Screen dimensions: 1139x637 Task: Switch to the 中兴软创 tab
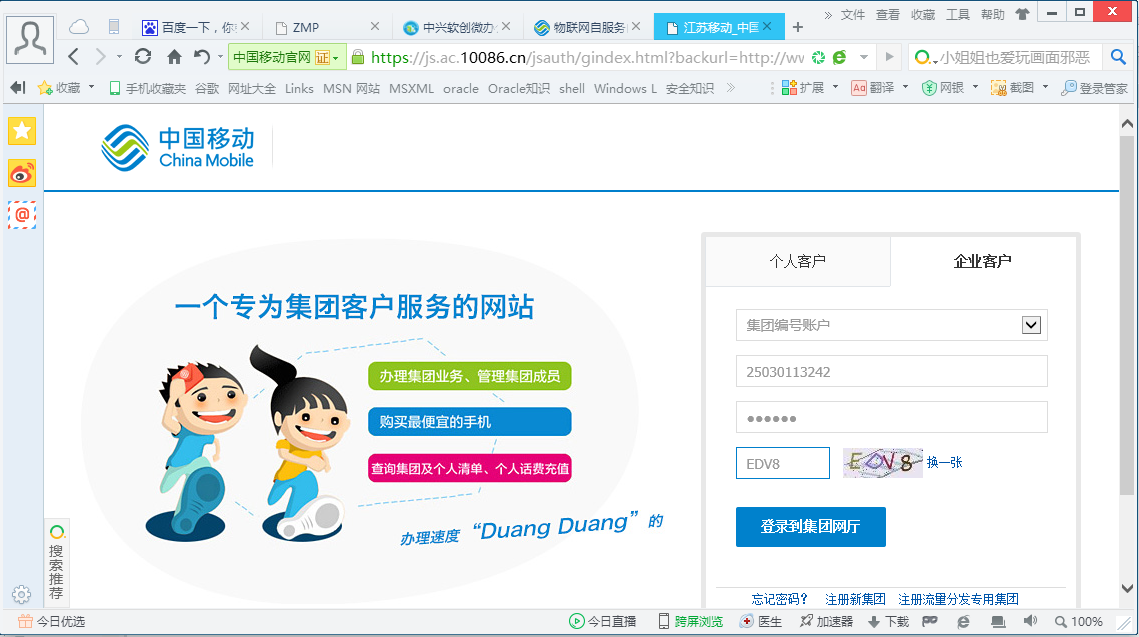(x=456, y=28)
